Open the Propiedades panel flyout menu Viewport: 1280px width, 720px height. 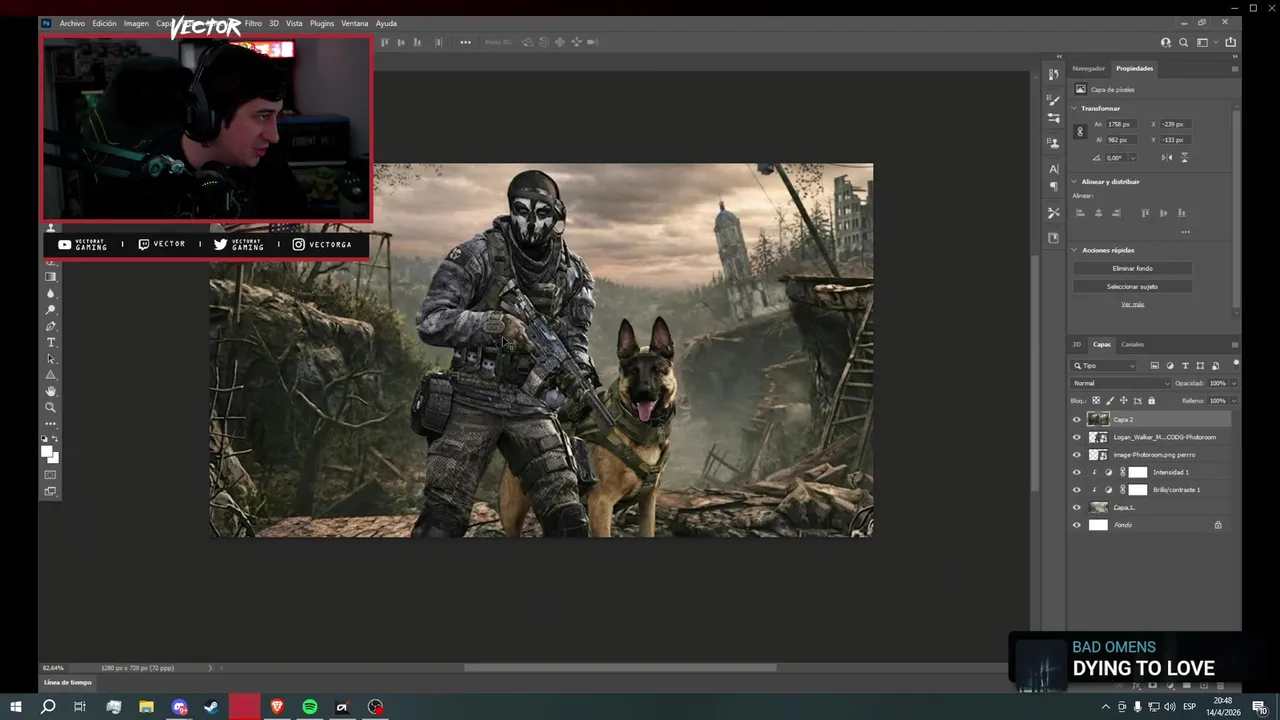1235,69
